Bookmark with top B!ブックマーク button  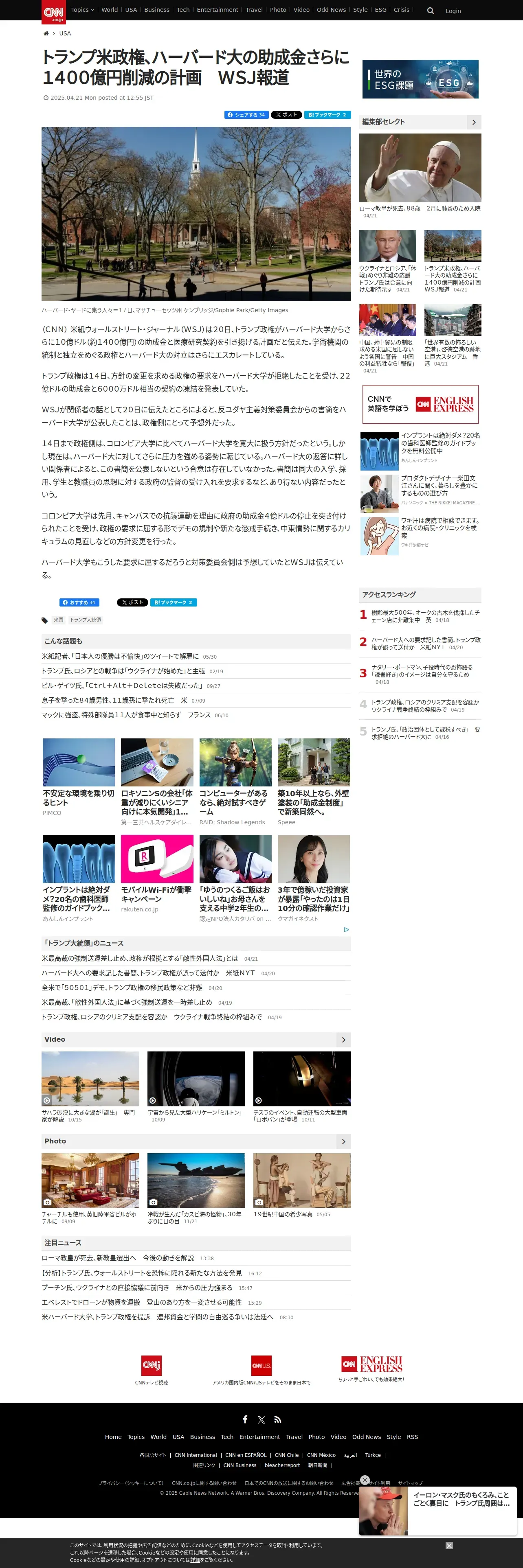click(327, 114)
